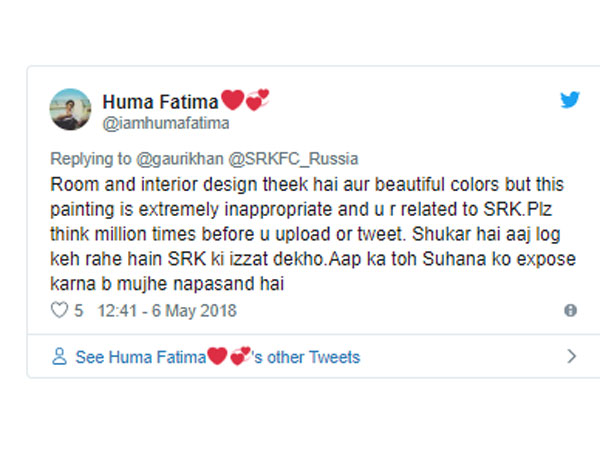The width and height of the screenshot is (600, 450).
Task: Open Huma Fatima's profile picture
Action: pyautogui.click(x=69, y=109)
